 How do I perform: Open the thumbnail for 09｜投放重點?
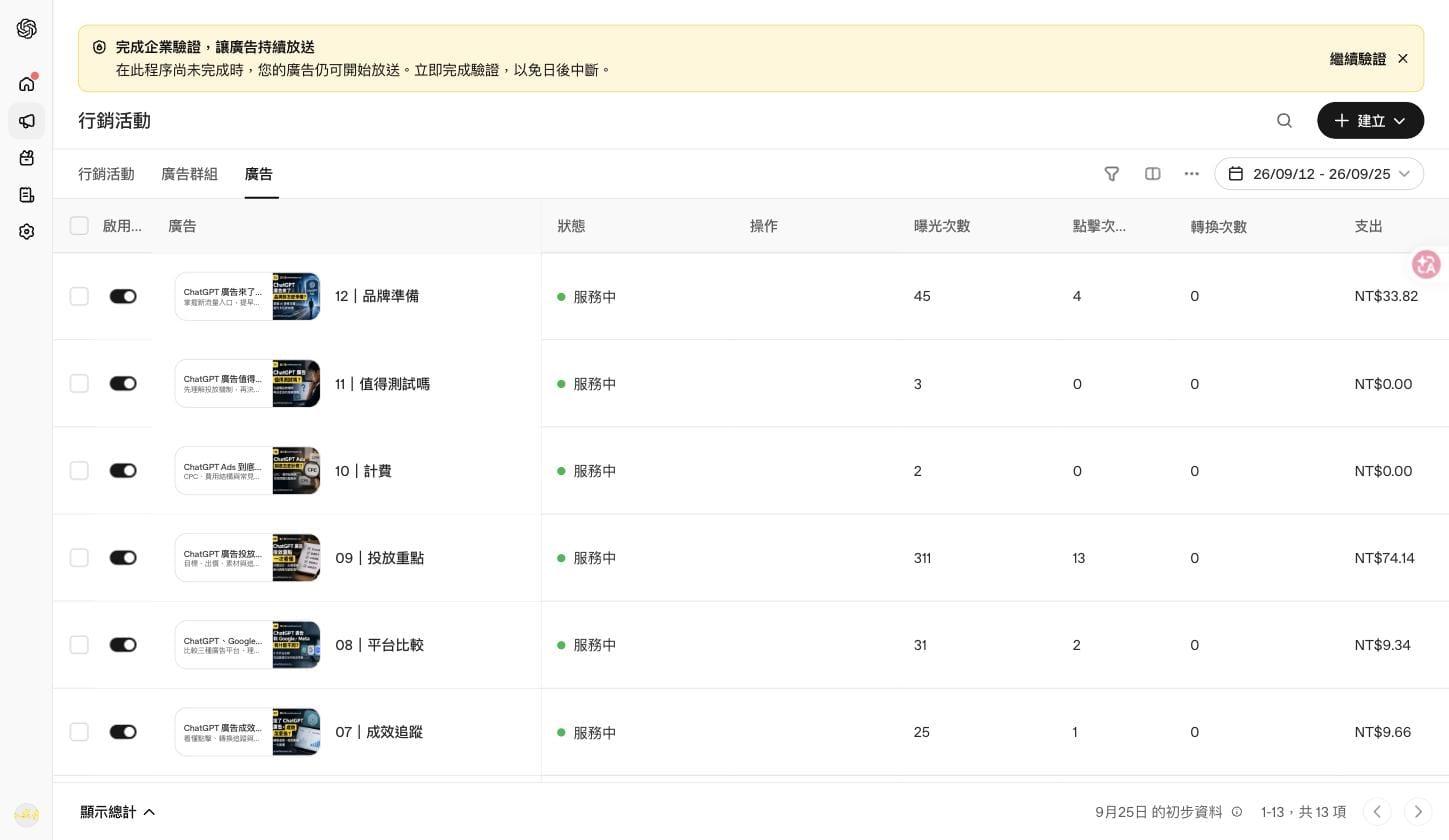point(247,558)
